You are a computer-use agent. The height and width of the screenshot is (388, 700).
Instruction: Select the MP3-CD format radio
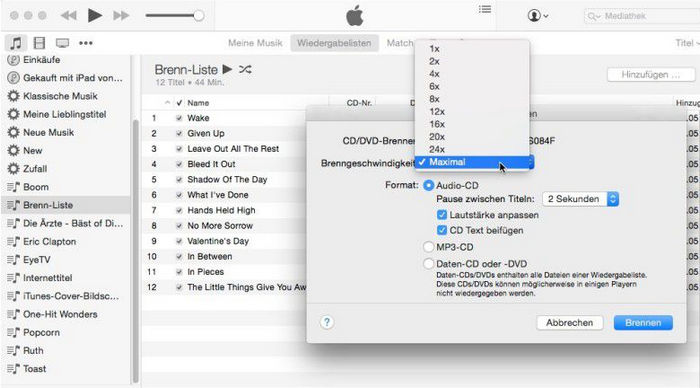(429, 247)
